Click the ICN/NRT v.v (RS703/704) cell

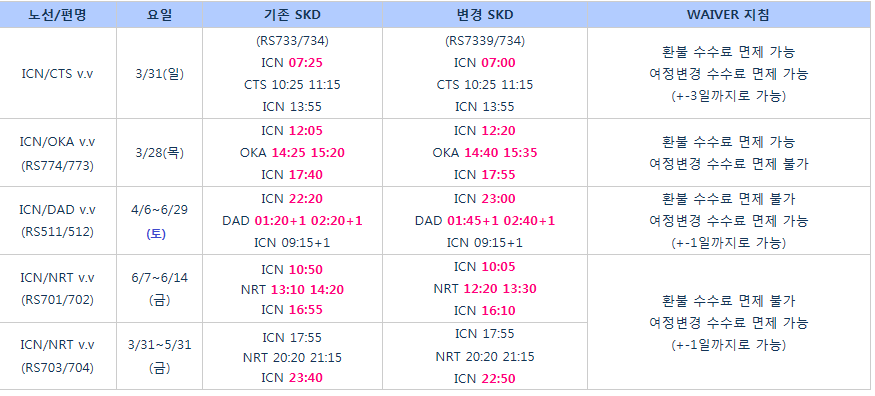[x=57, y=356]
